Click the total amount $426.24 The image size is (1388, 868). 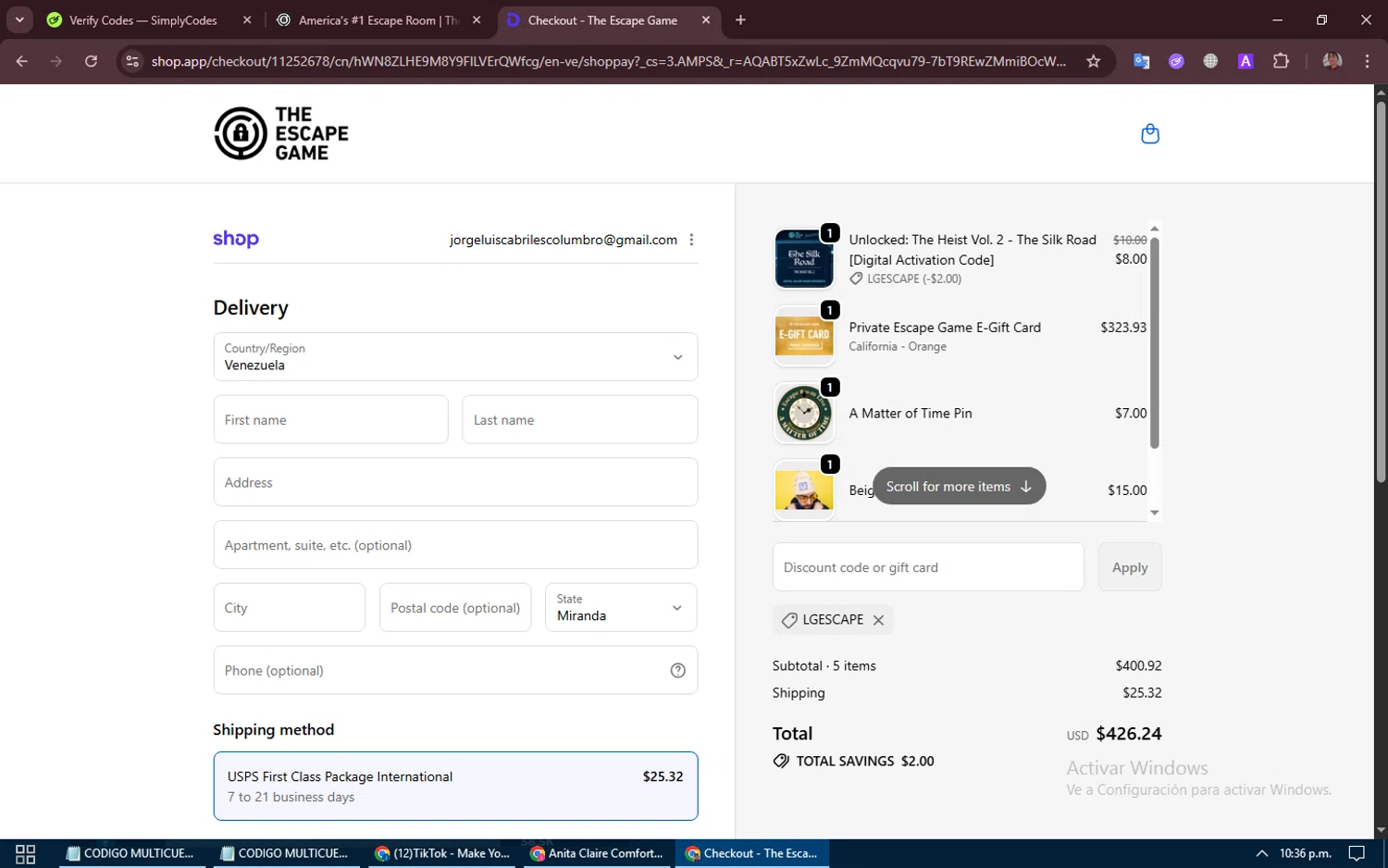point(1128,734)
